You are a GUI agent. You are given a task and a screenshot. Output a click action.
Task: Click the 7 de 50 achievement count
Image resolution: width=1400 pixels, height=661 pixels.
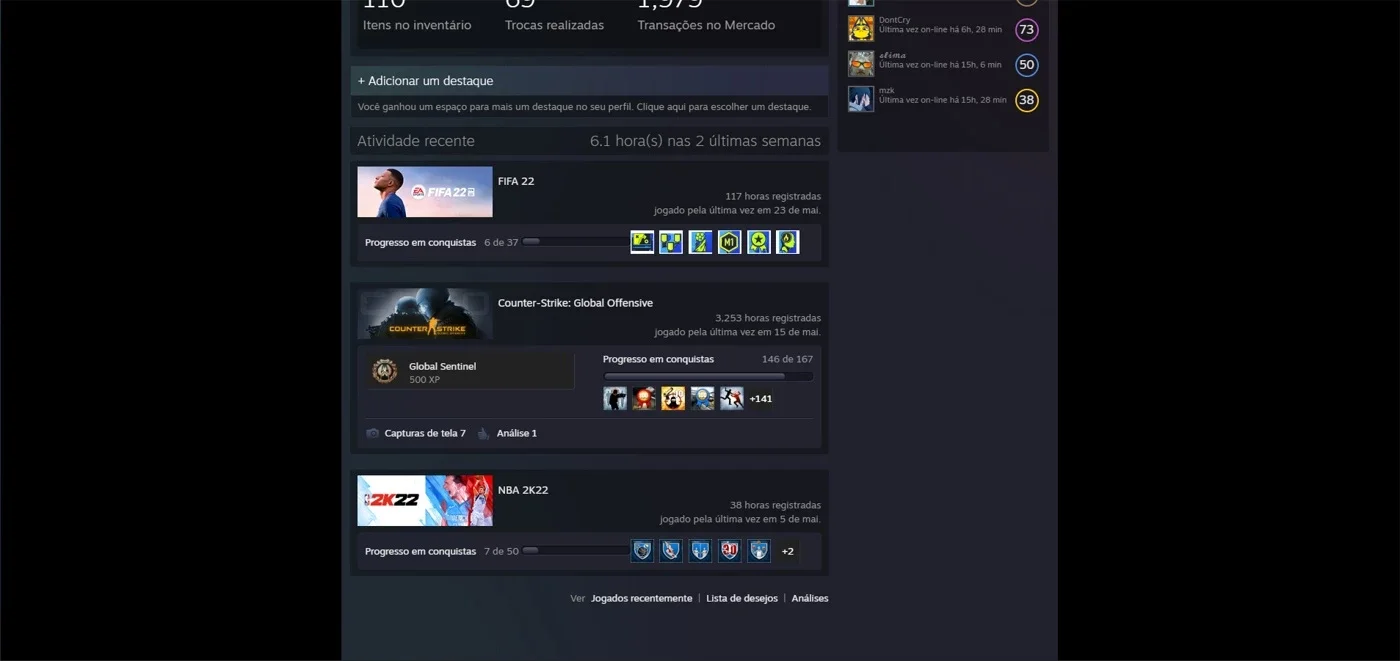pos(501,551)
